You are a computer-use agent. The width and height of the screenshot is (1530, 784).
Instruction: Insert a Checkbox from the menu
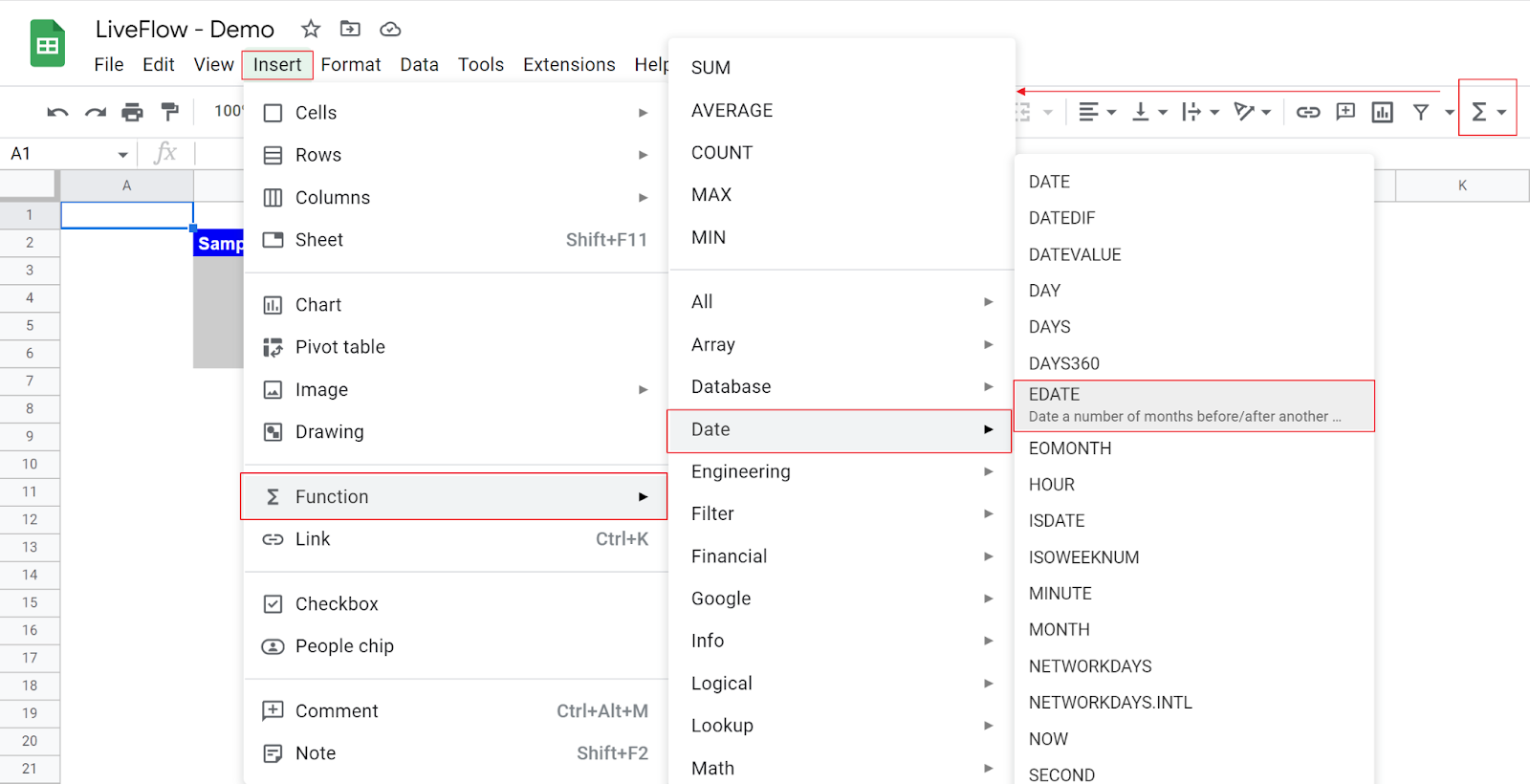(455, 604)
